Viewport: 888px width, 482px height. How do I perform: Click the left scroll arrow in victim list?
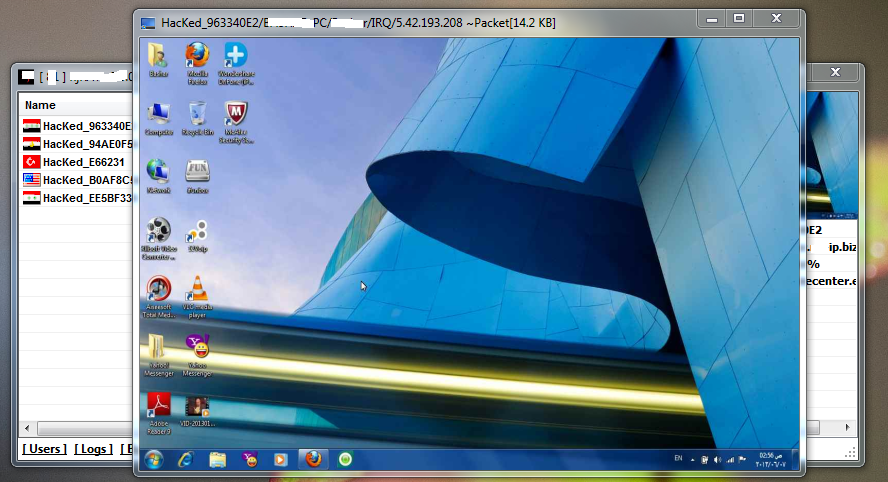coord(27,428)
